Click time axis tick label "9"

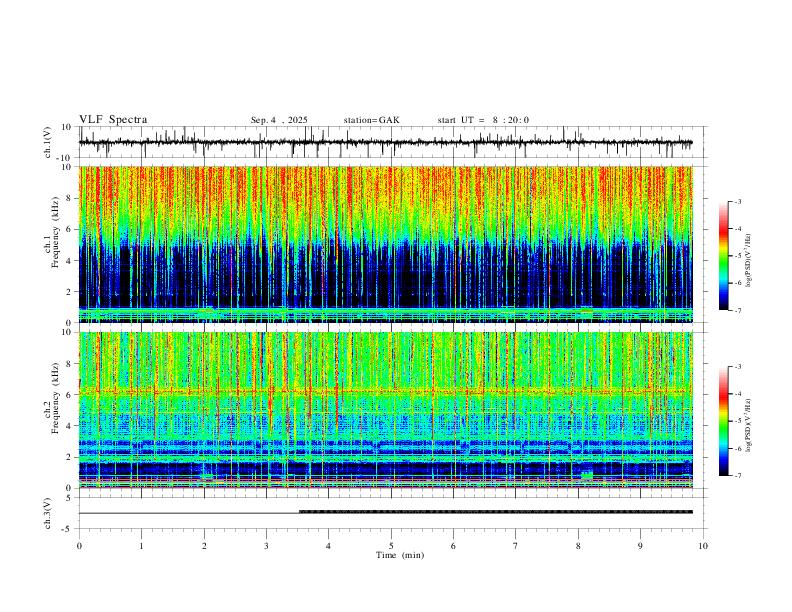coord(640,546)
